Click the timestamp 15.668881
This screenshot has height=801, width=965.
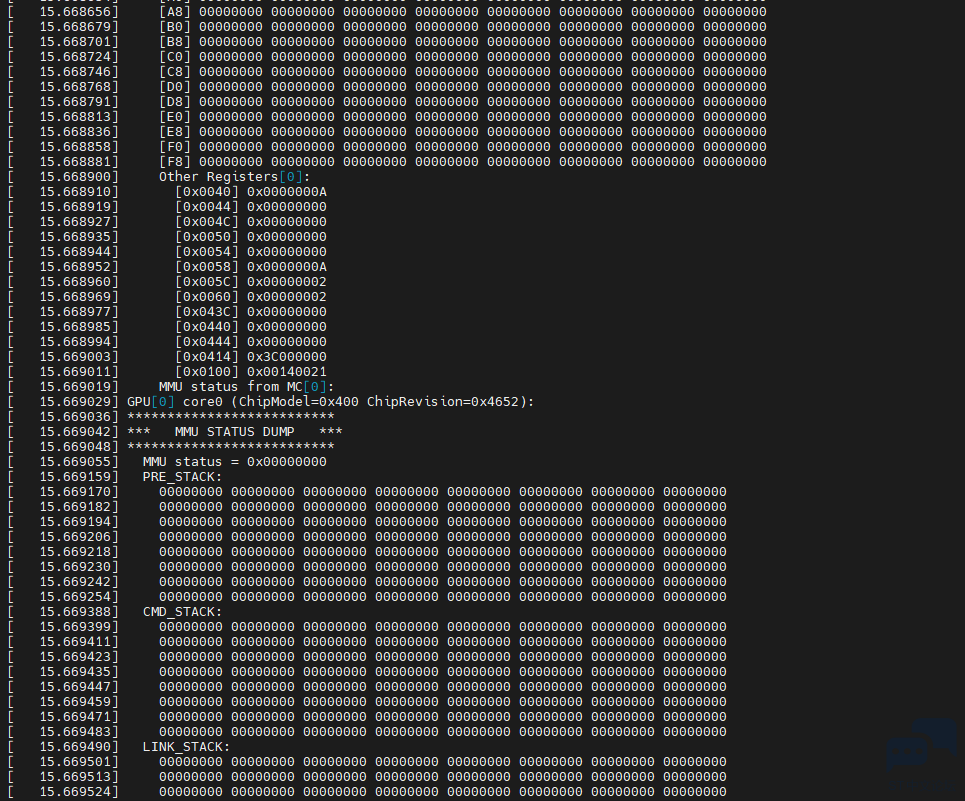click(x=75, y=162)
